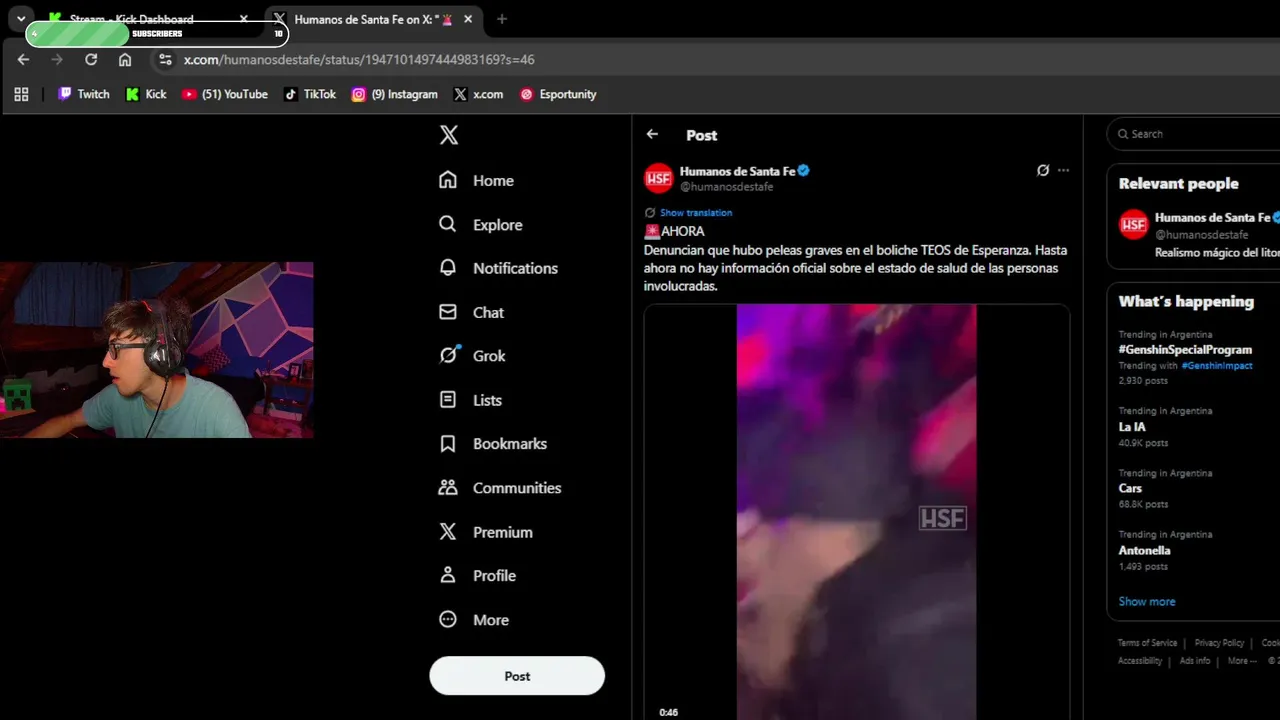Click the back arrow beside Post
The height and width of the screenshot is (720, 1280).
[x=652, y=134]
